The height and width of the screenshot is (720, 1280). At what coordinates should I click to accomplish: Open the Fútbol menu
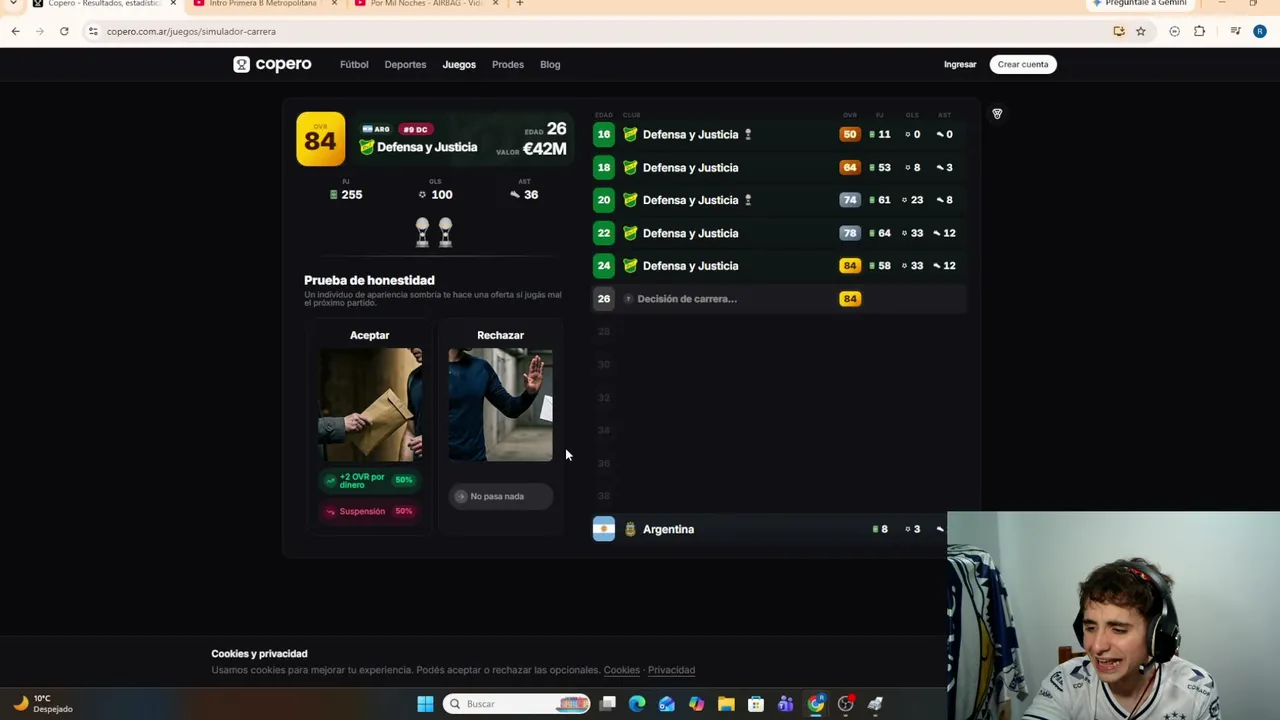click(x=354, y=64)
